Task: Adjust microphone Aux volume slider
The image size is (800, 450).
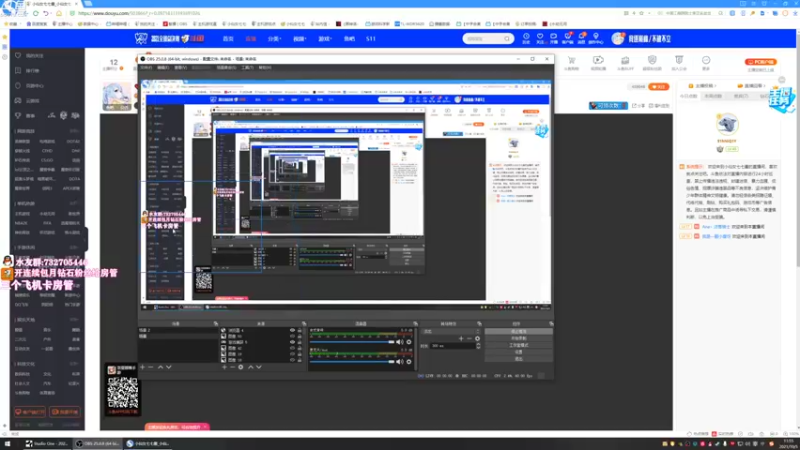Action: 352,361
